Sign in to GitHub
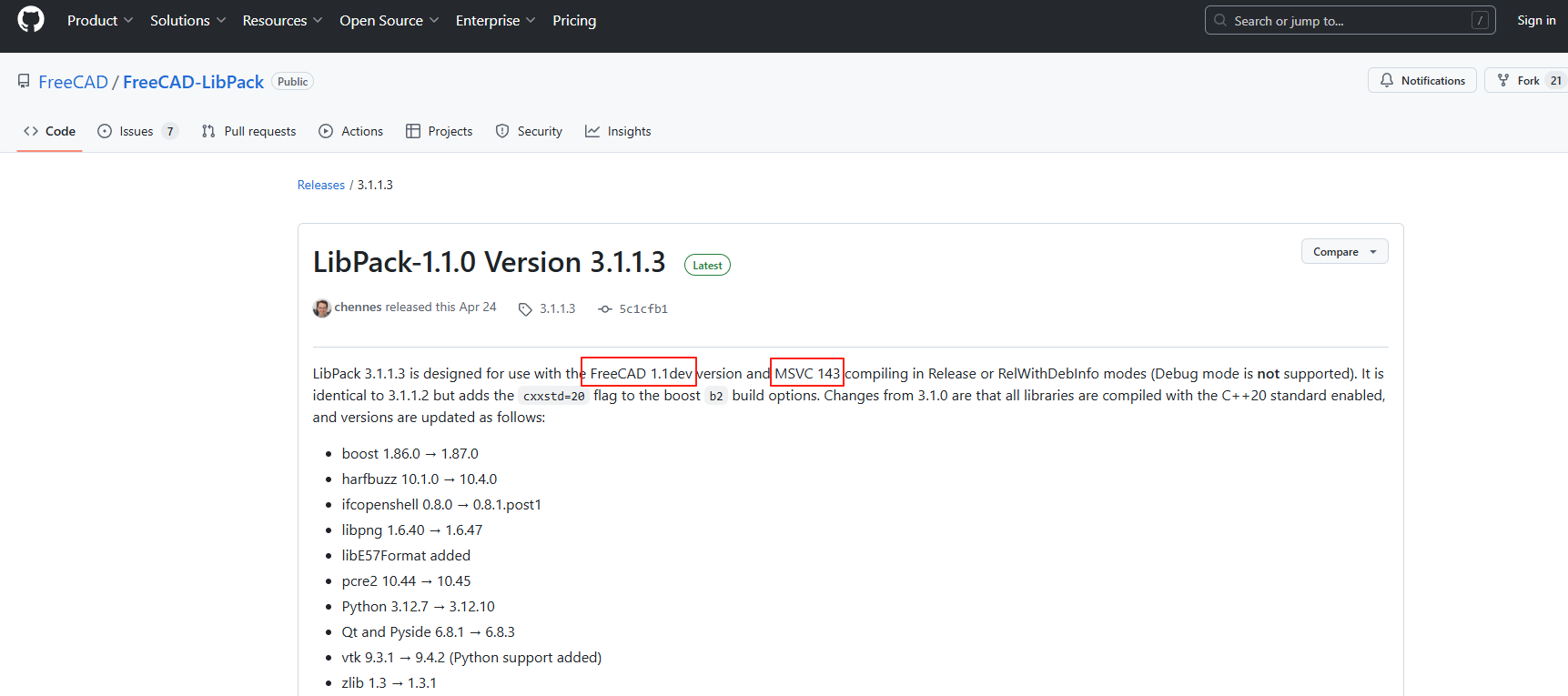 (x=1536, y=20)
